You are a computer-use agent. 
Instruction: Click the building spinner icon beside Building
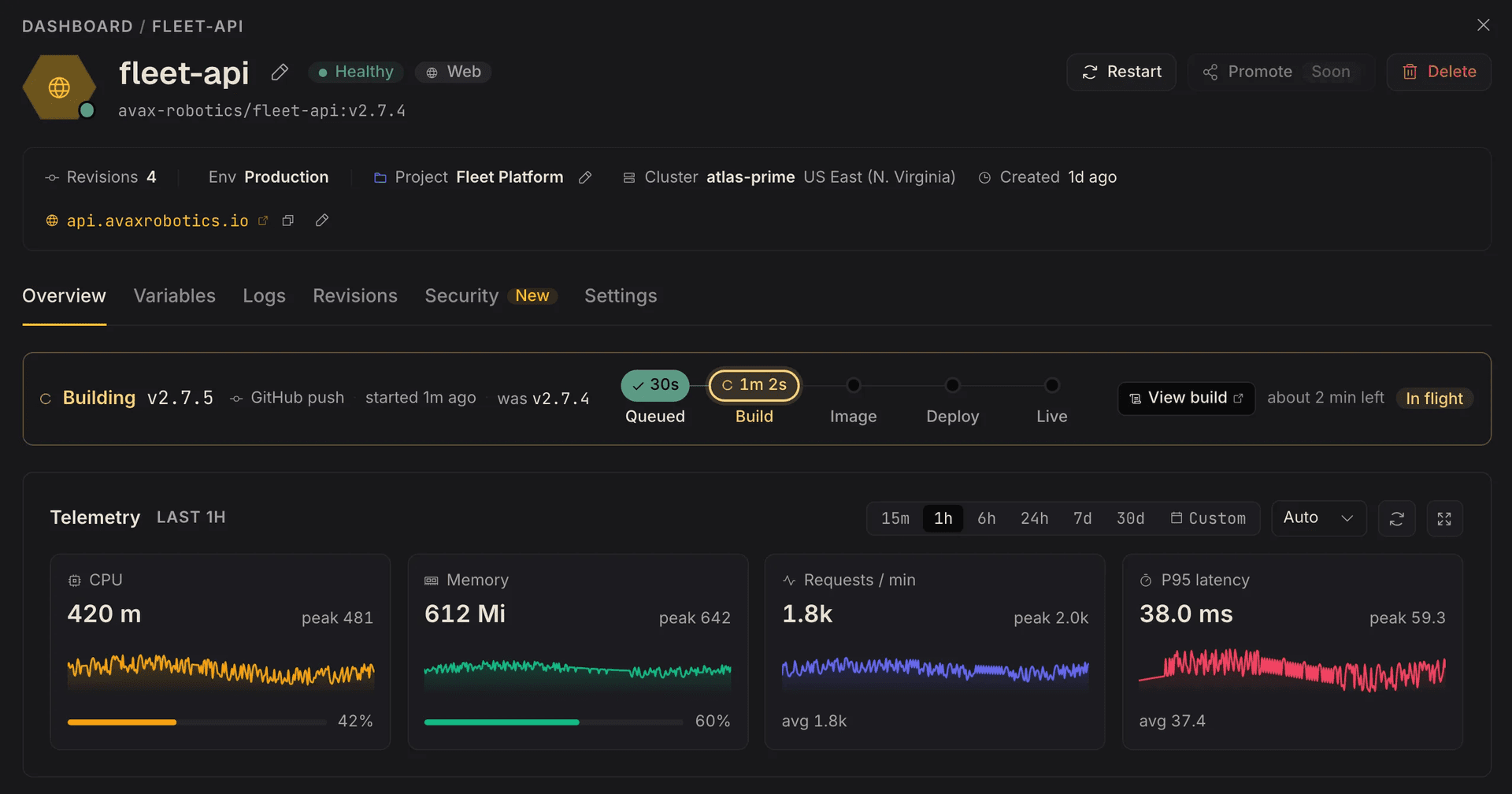(x=46, y=399)
